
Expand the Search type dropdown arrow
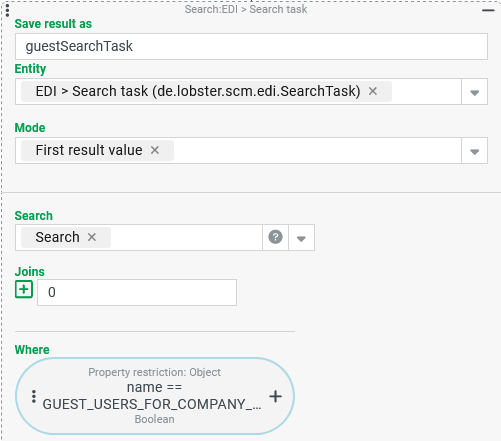click(301, 238)
